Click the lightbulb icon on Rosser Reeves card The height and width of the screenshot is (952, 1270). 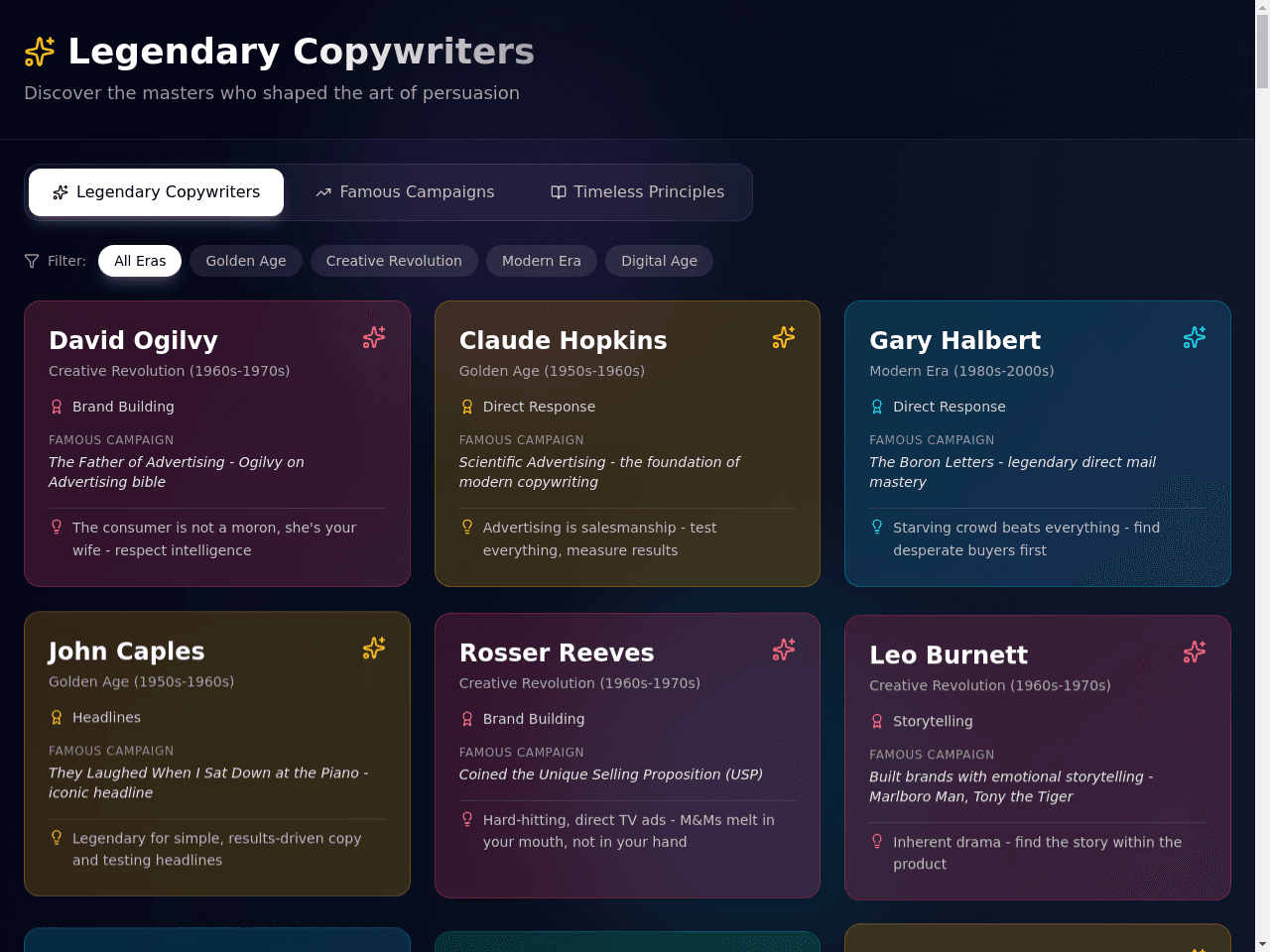point(467,819)
